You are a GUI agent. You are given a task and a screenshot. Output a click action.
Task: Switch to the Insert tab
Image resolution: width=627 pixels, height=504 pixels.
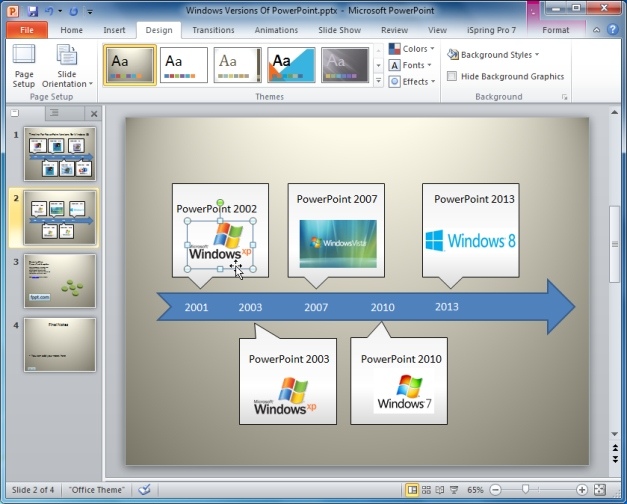point(114,30)
